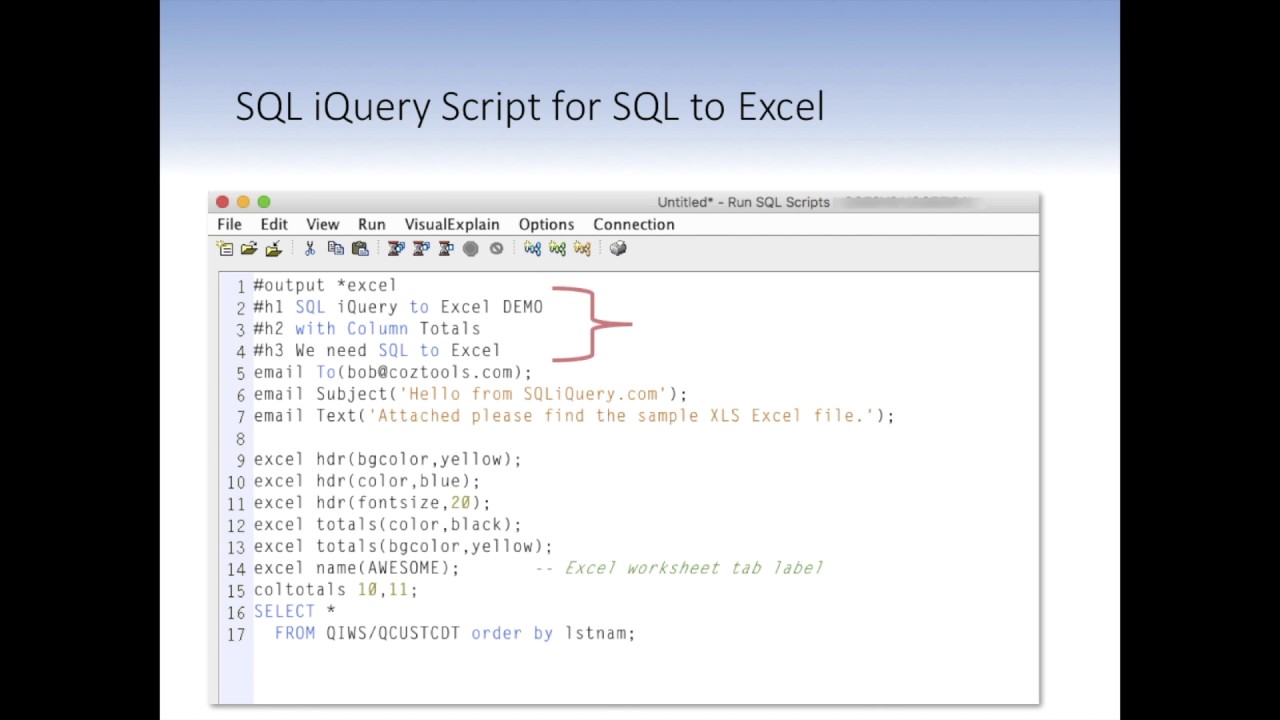Click the middle Visual Explain icon
Image resolution: width=1280 pixels, height=720 pixels.
[557, 249]
